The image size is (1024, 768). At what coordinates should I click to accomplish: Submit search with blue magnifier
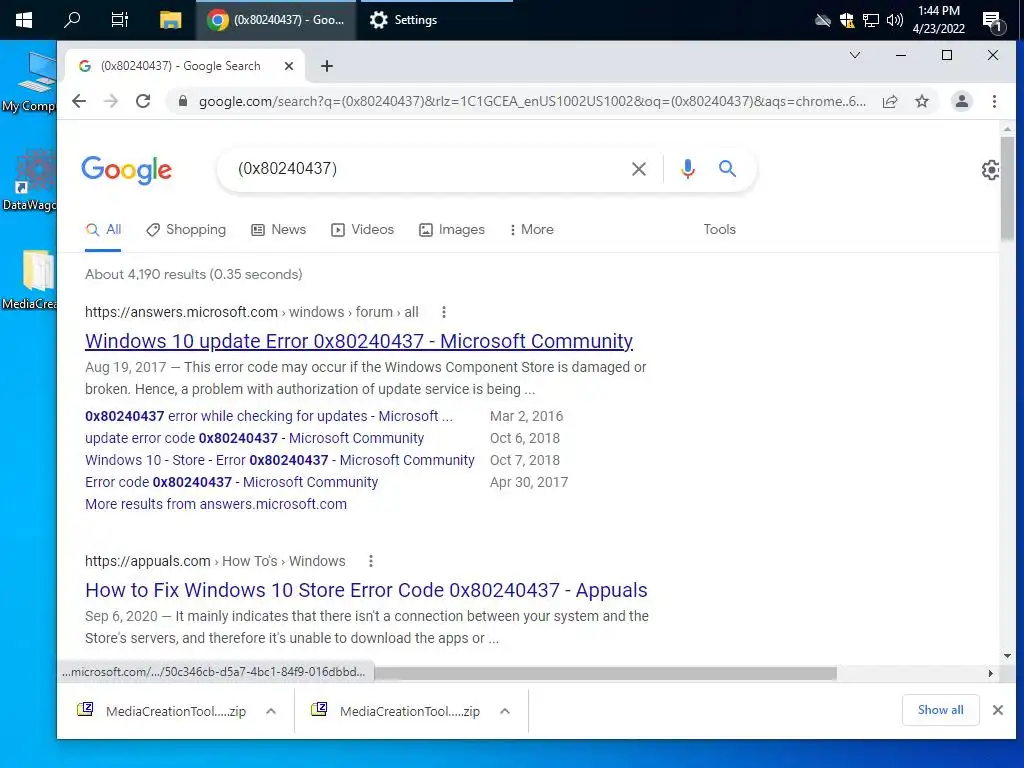click(727, 168)
